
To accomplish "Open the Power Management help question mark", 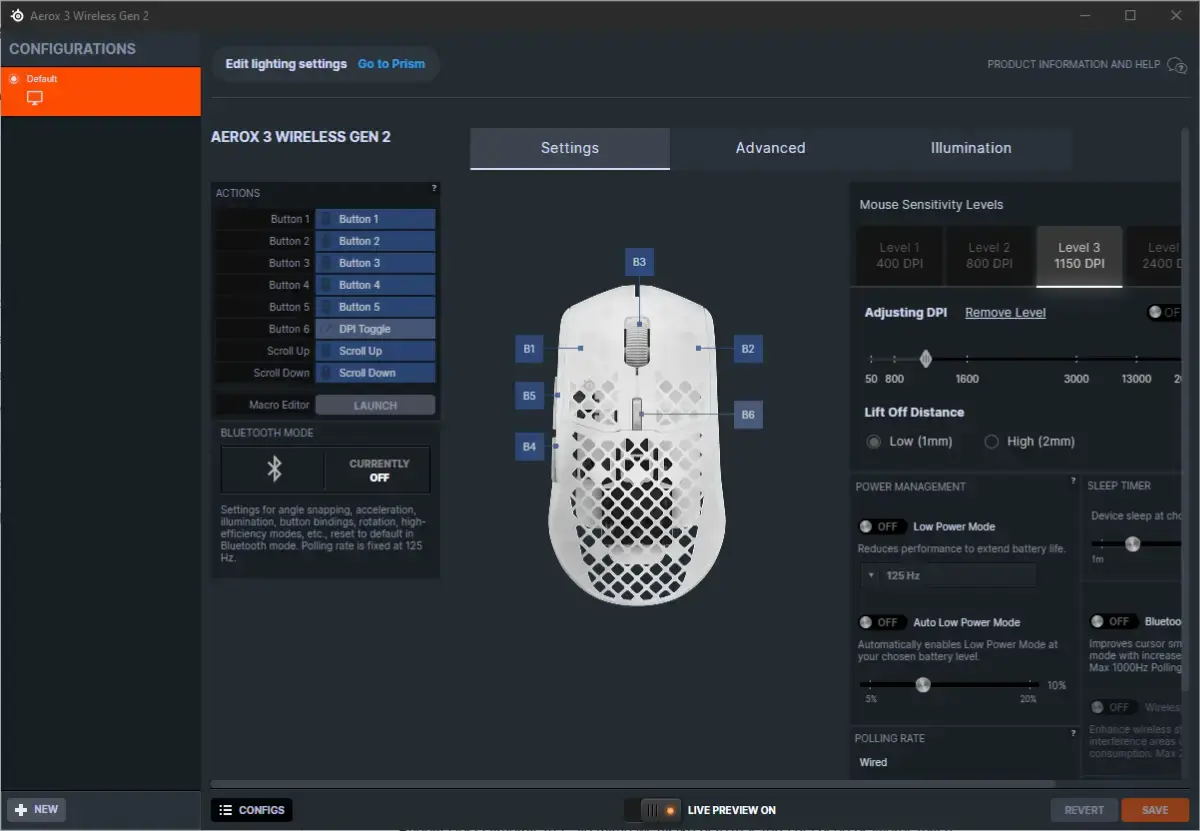I will (x=1073, y=481).
